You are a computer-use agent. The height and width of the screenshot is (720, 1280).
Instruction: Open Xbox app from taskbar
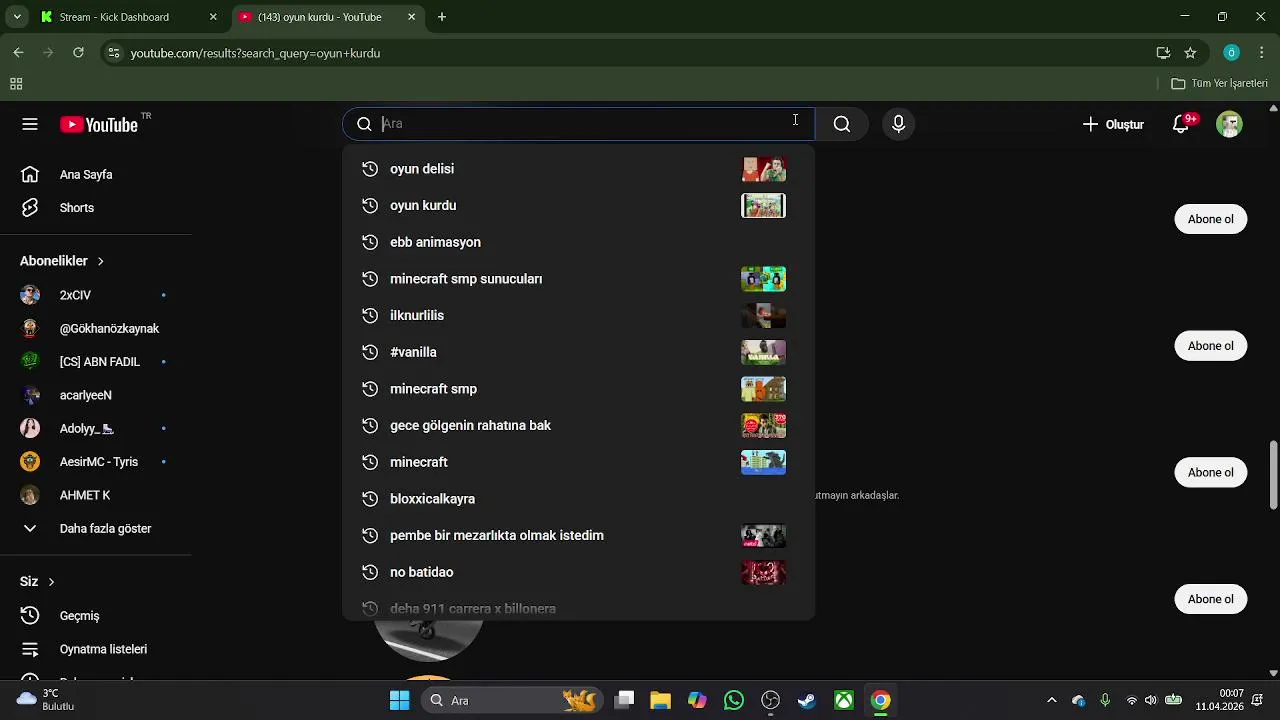pyautogui.click(x=844, y=700)
